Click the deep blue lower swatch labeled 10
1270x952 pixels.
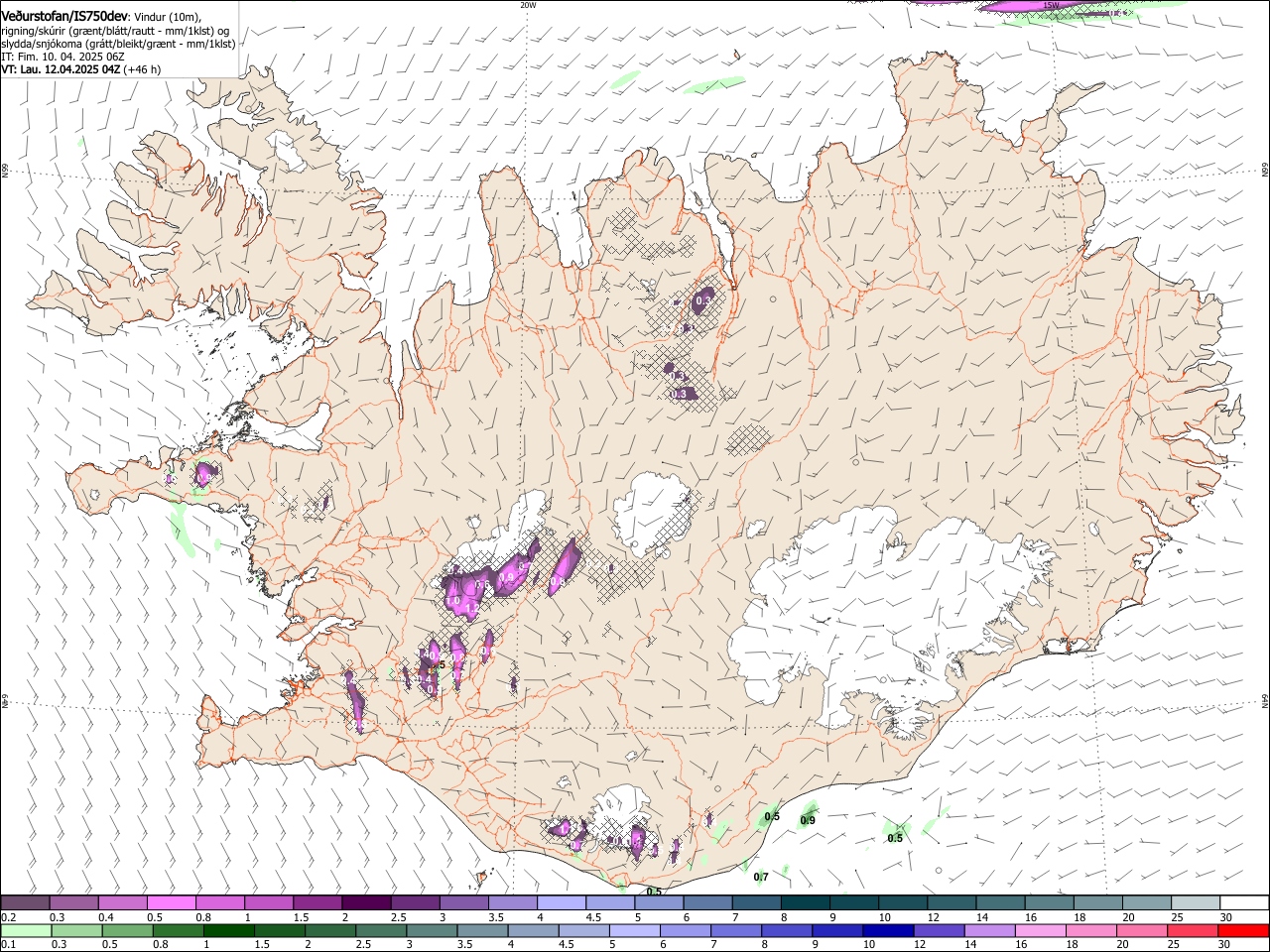(889, 930)
